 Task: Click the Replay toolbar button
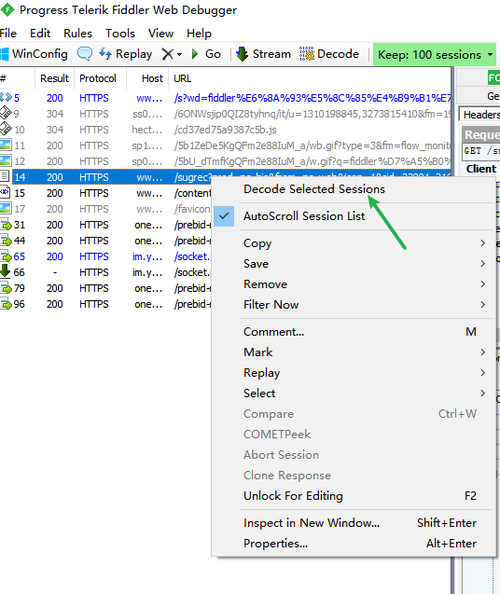coord(126,54)
